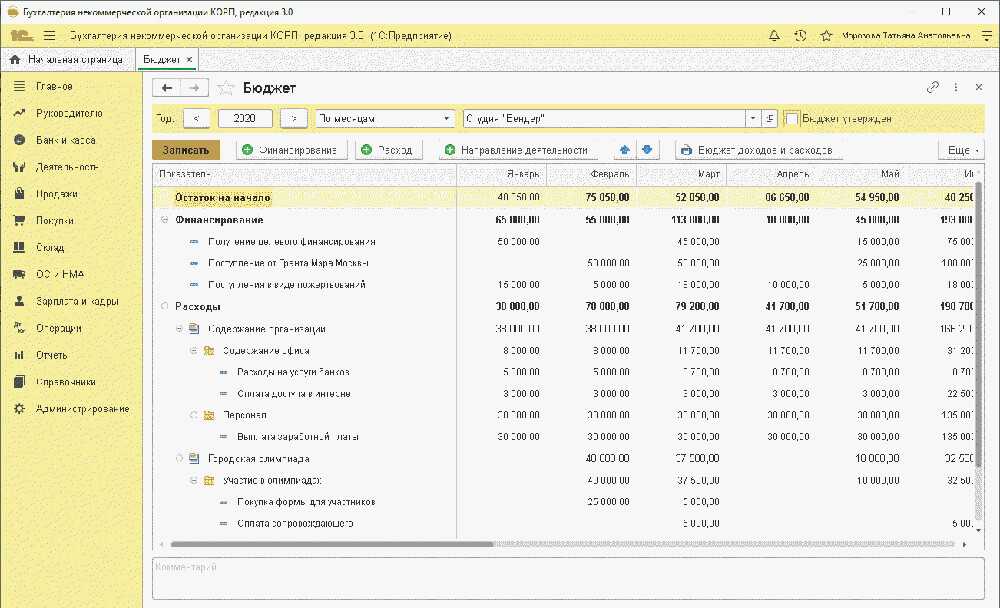The image size is (1000, 608).
Task: Edit the year field 2020
Action: 245,119
